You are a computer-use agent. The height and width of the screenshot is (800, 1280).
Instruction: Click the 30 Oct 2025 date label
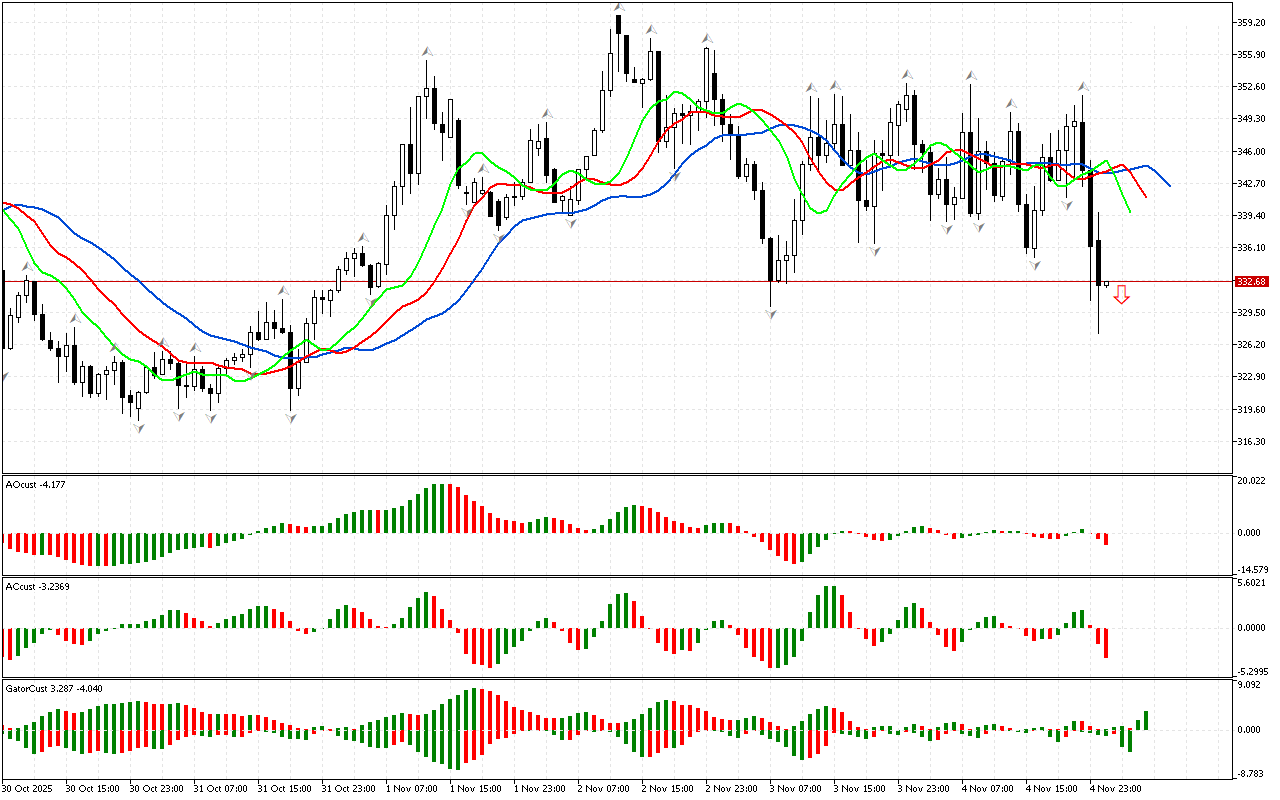point(28,789)
